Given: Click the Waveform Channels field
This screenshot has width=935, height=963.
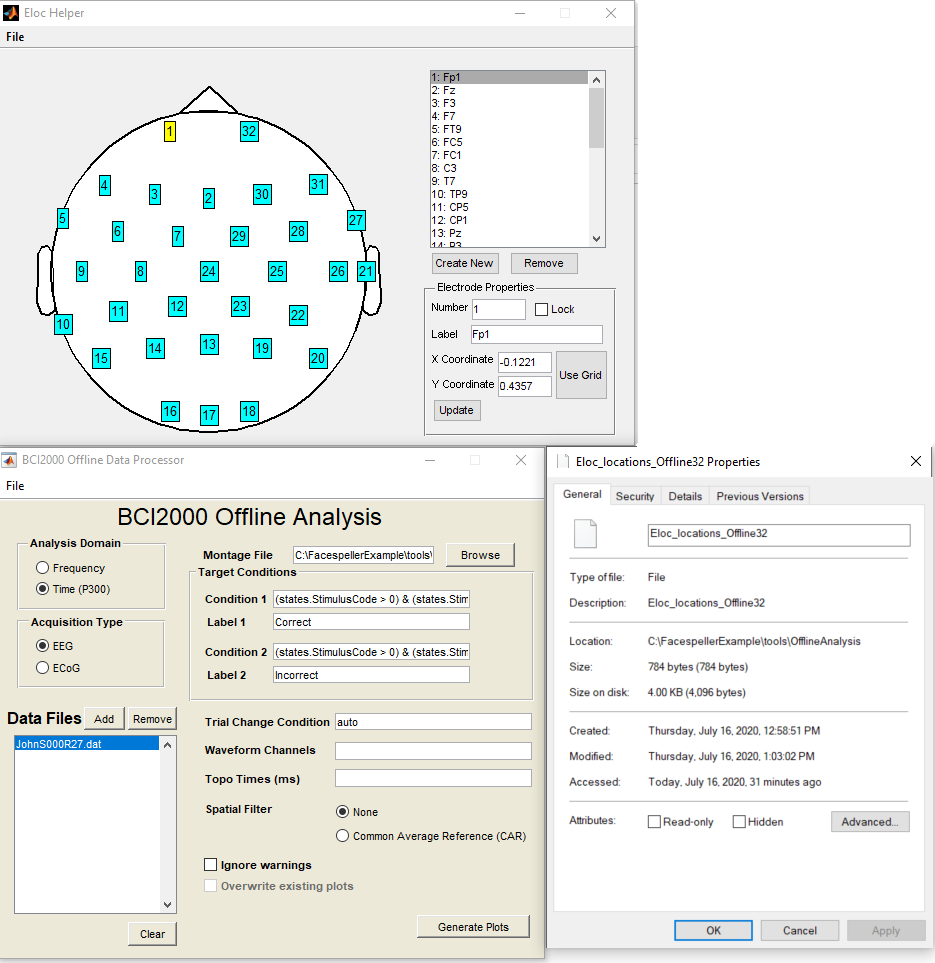Looking at the screenshot, I should pos(433,751).
